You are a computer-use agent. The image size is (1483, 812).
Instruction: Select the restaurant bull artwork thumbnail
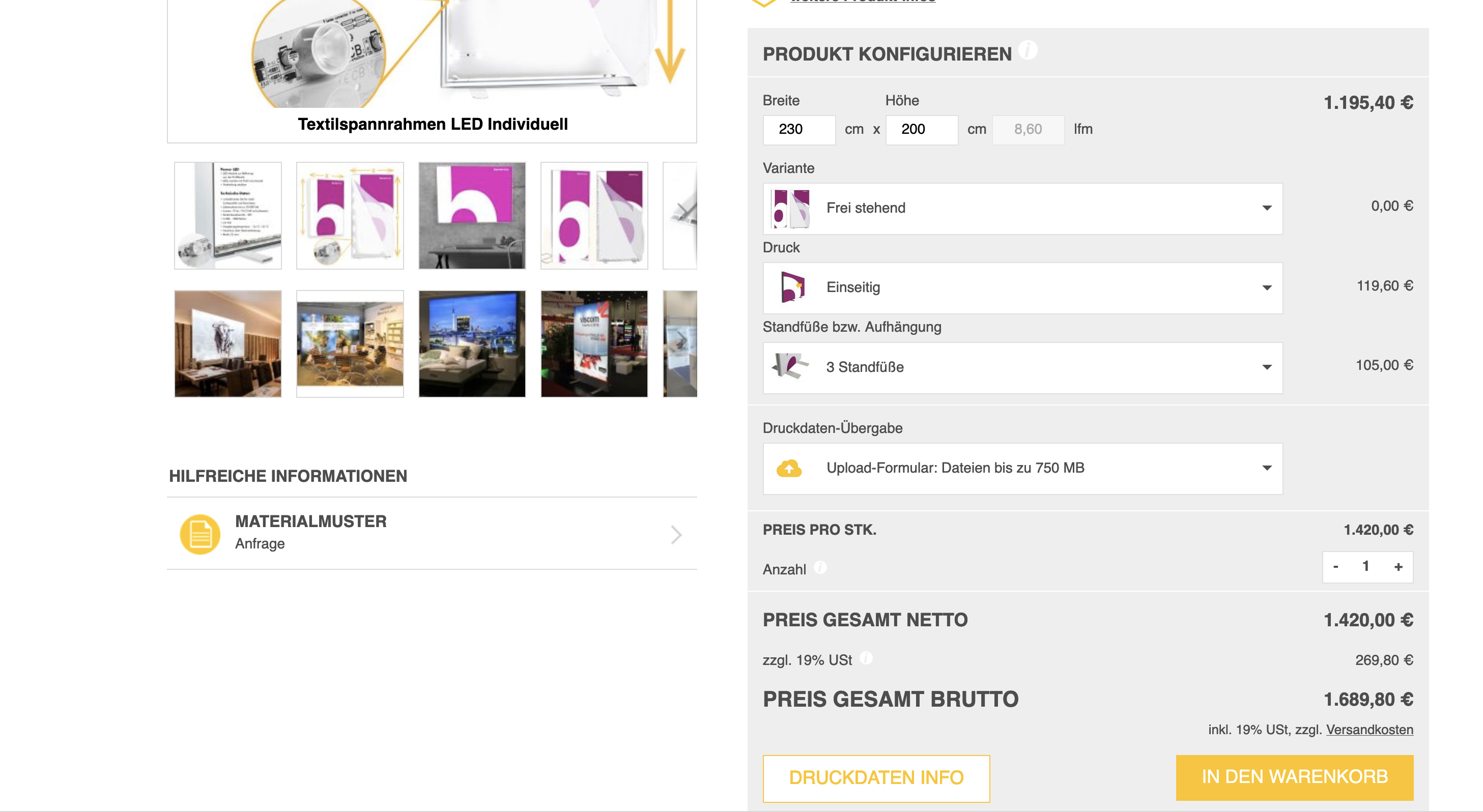[x=228, y=343]
